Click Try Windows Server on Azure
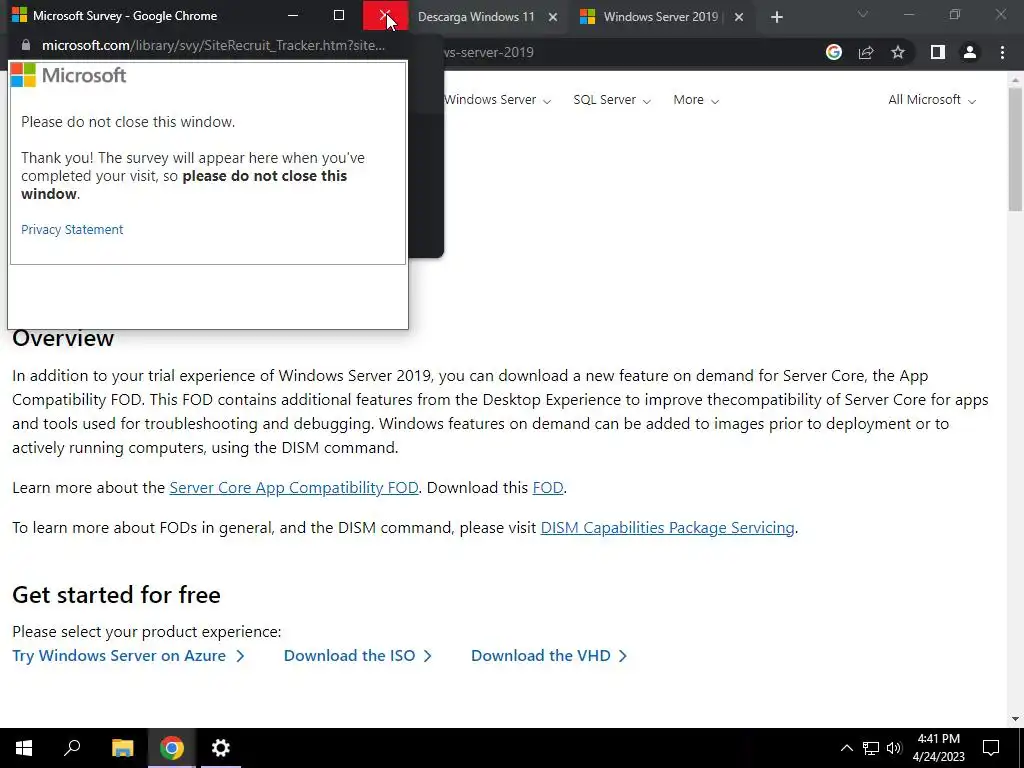Screen dimensions: 1024x768 128,656
